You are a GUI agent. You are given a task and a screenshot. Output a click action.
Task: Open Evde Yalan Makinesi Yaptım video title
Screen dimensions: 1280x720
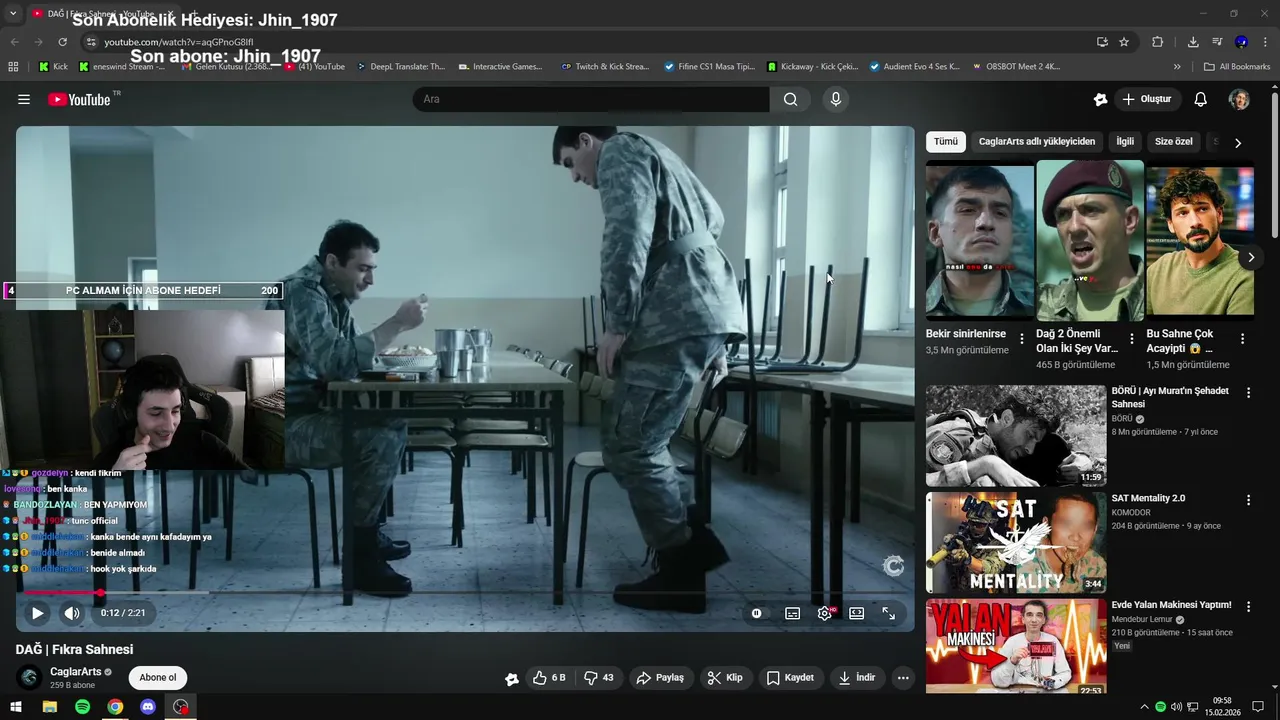1171,605
